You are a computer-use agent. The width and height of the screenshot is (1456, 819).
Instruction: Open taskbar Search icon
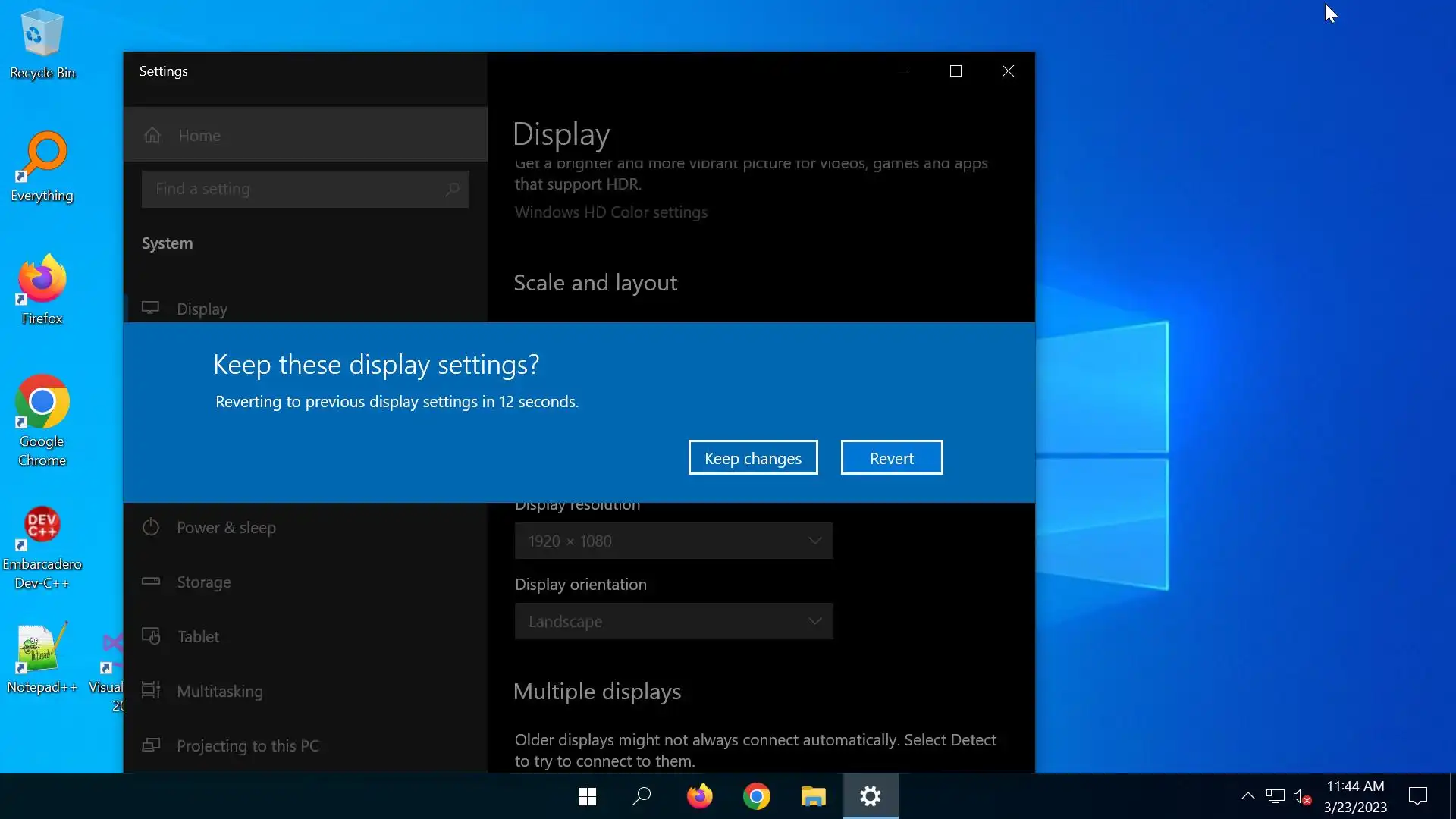(x=642, y=796)
